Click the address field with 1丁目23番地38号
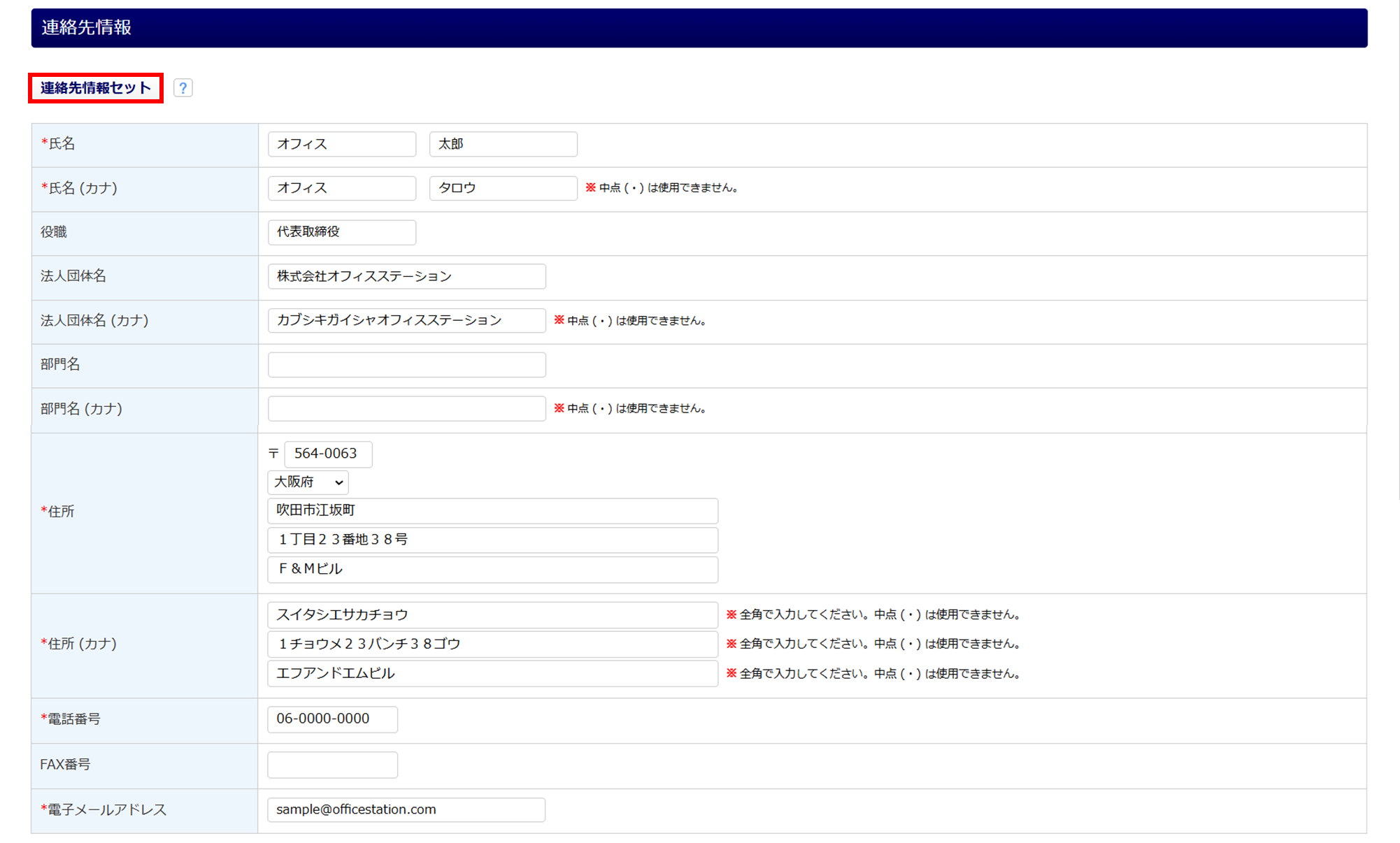Screen dimensions: 1400x843 click(x=492, y=540)
